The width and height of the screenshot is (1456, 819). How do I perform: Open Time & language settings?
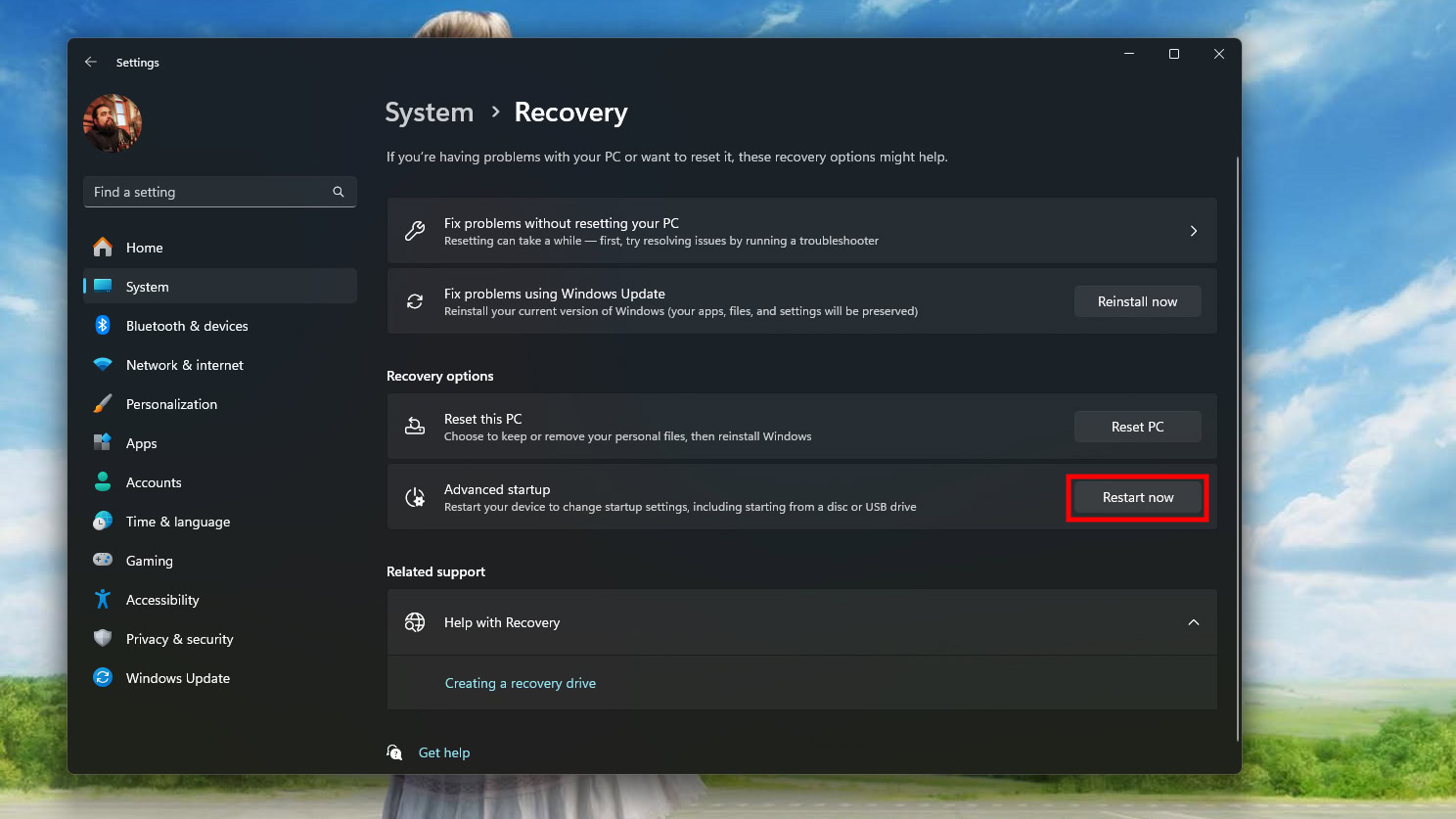[x=220, y=522]
